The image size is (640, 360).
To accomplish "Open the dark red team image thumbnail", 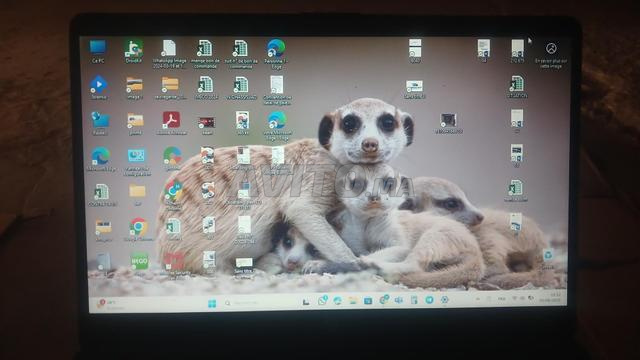I will pyautogui.click(x=207, y=125).
